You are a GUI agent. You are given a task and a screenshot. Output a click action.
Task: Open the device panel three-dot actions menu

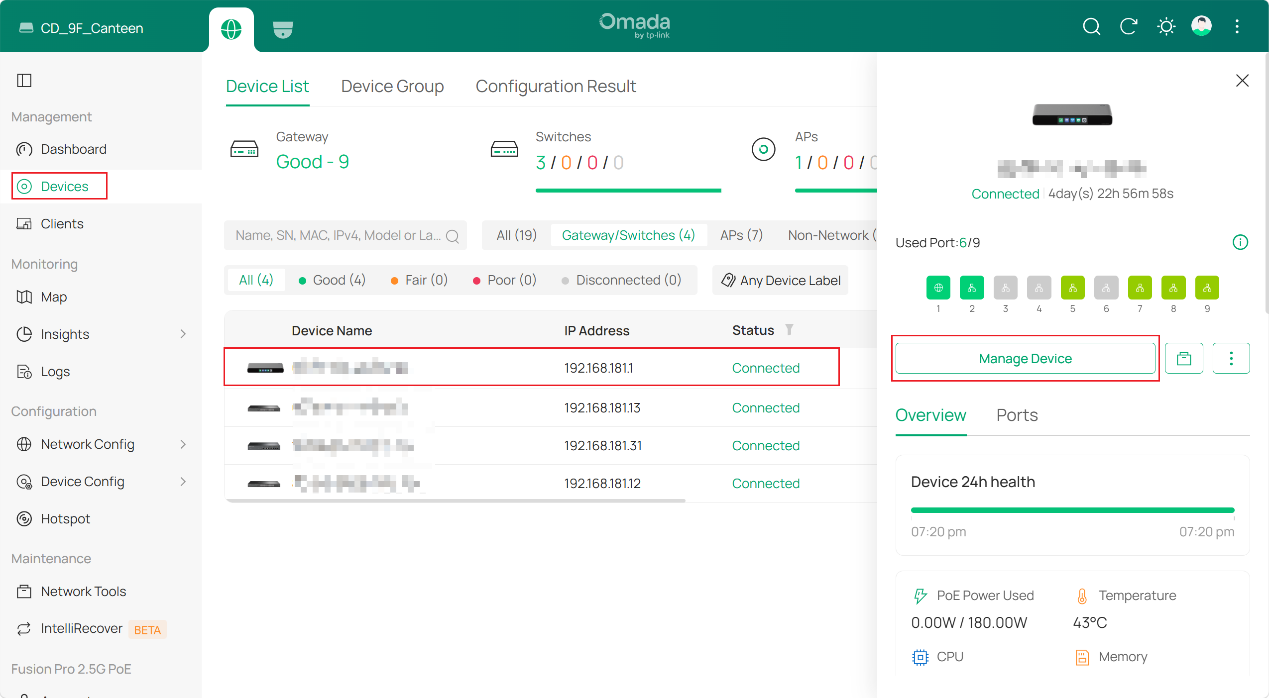click(x=1231, y=358)
